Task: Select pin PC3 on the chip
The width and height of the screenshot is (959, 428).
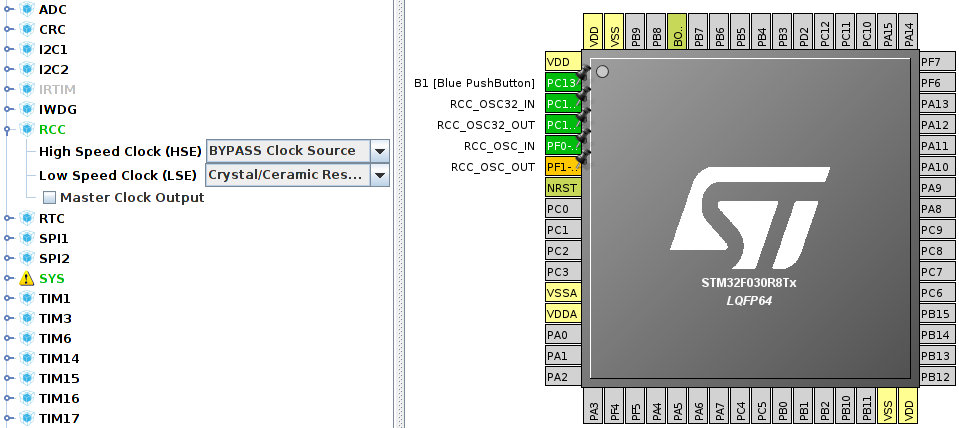Action: click(x=563, y=271)
